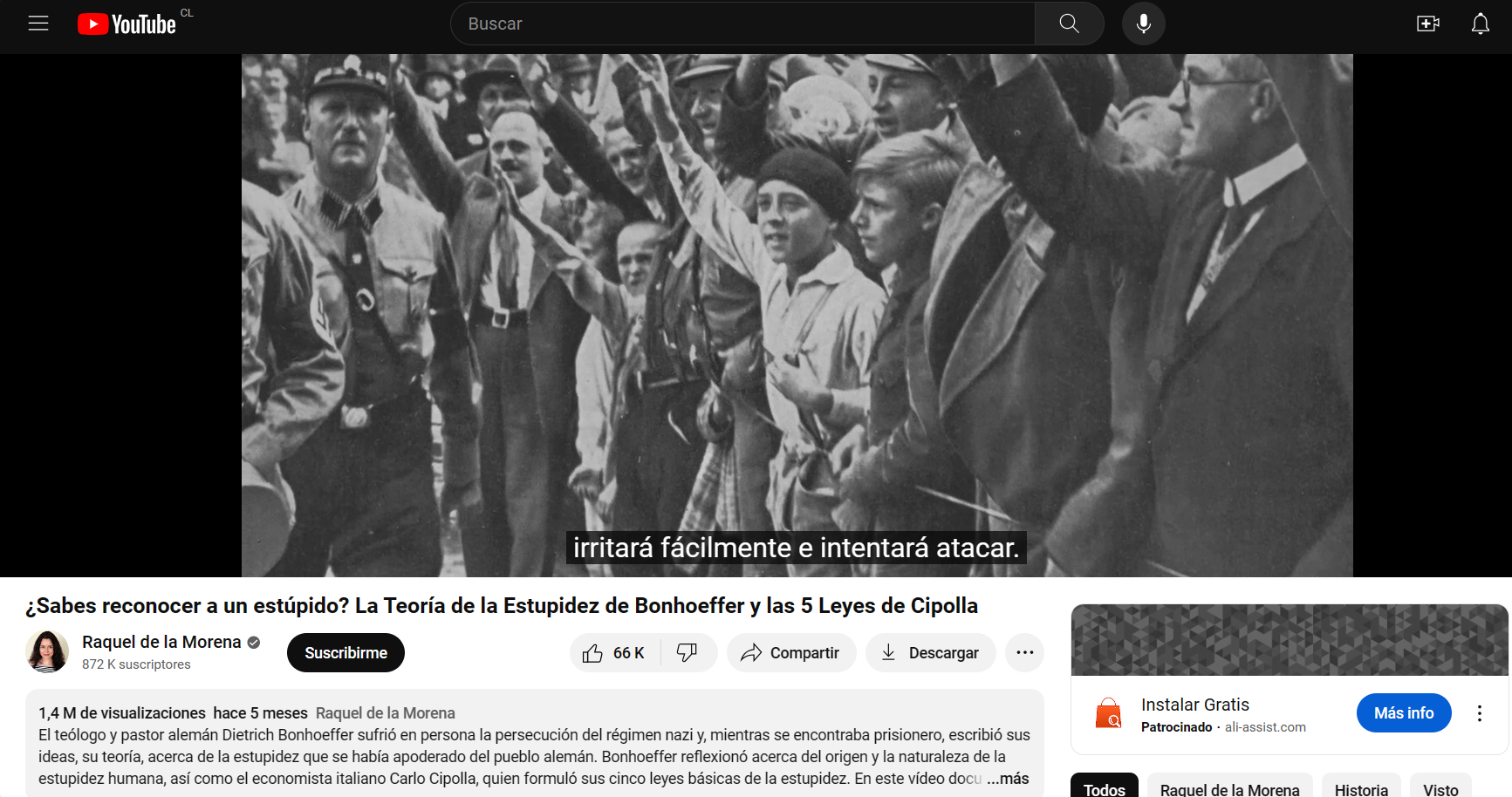Open the Raquel de la Morena channel name
This screenshot has width=1512, height=797.
[x=161, y=642]
